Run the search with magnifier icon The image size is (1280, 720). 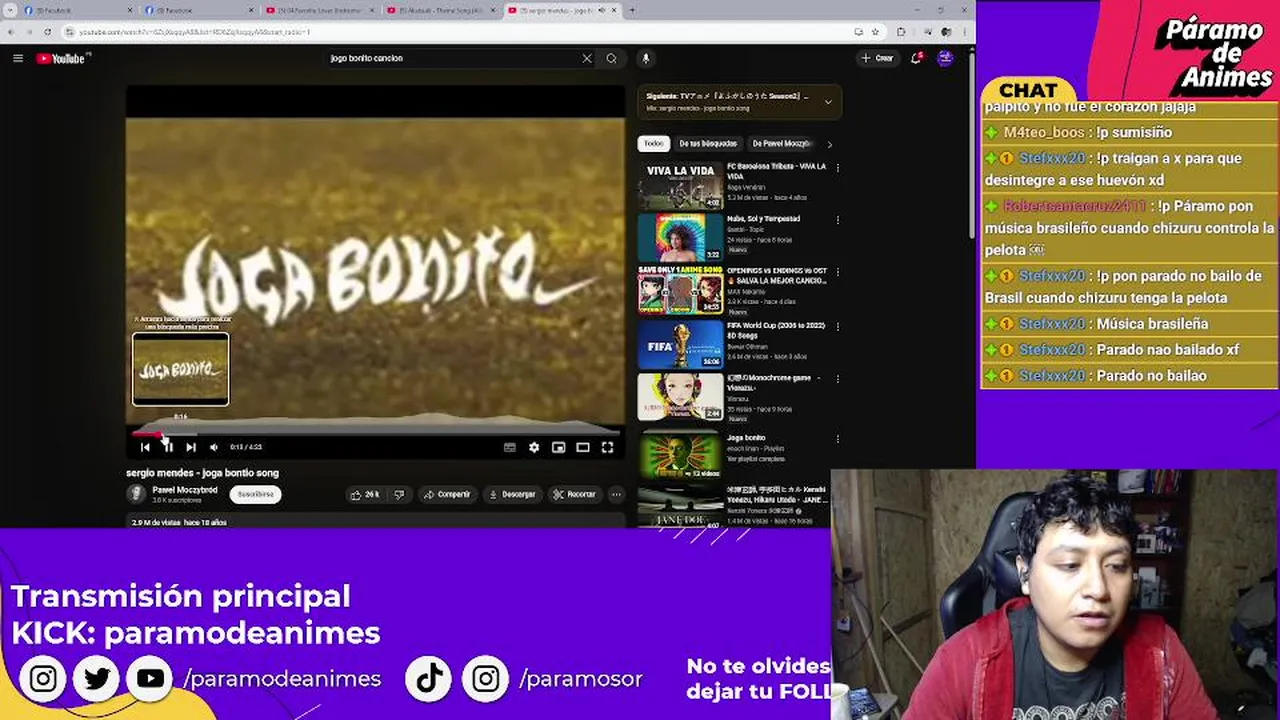(x=612, y=58)
